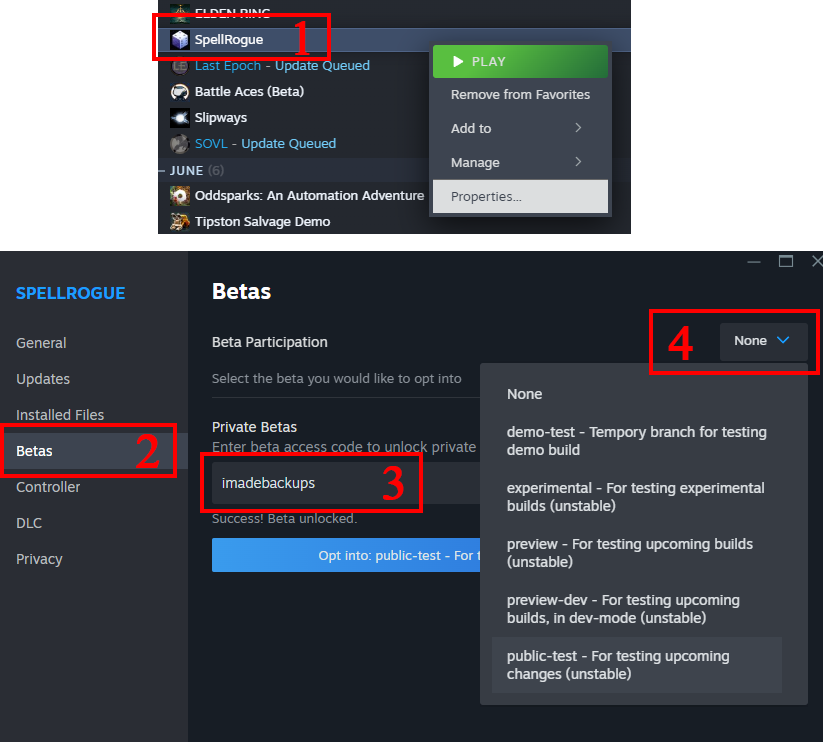Click the SpellRogue cube game icon
The image size is (823, 742).
[x=180, y=39]
